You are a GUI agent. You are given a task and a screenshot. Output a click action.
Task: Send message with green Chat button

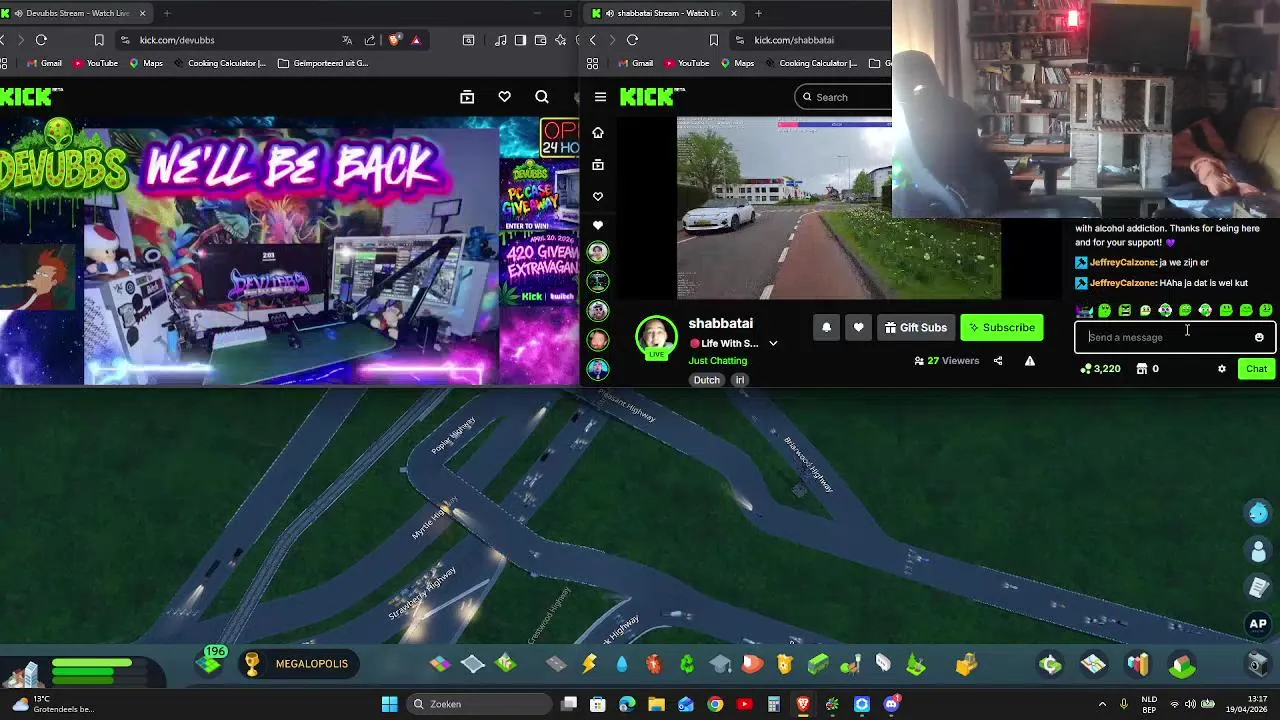pyautogui.click(x=1256, y=369)
